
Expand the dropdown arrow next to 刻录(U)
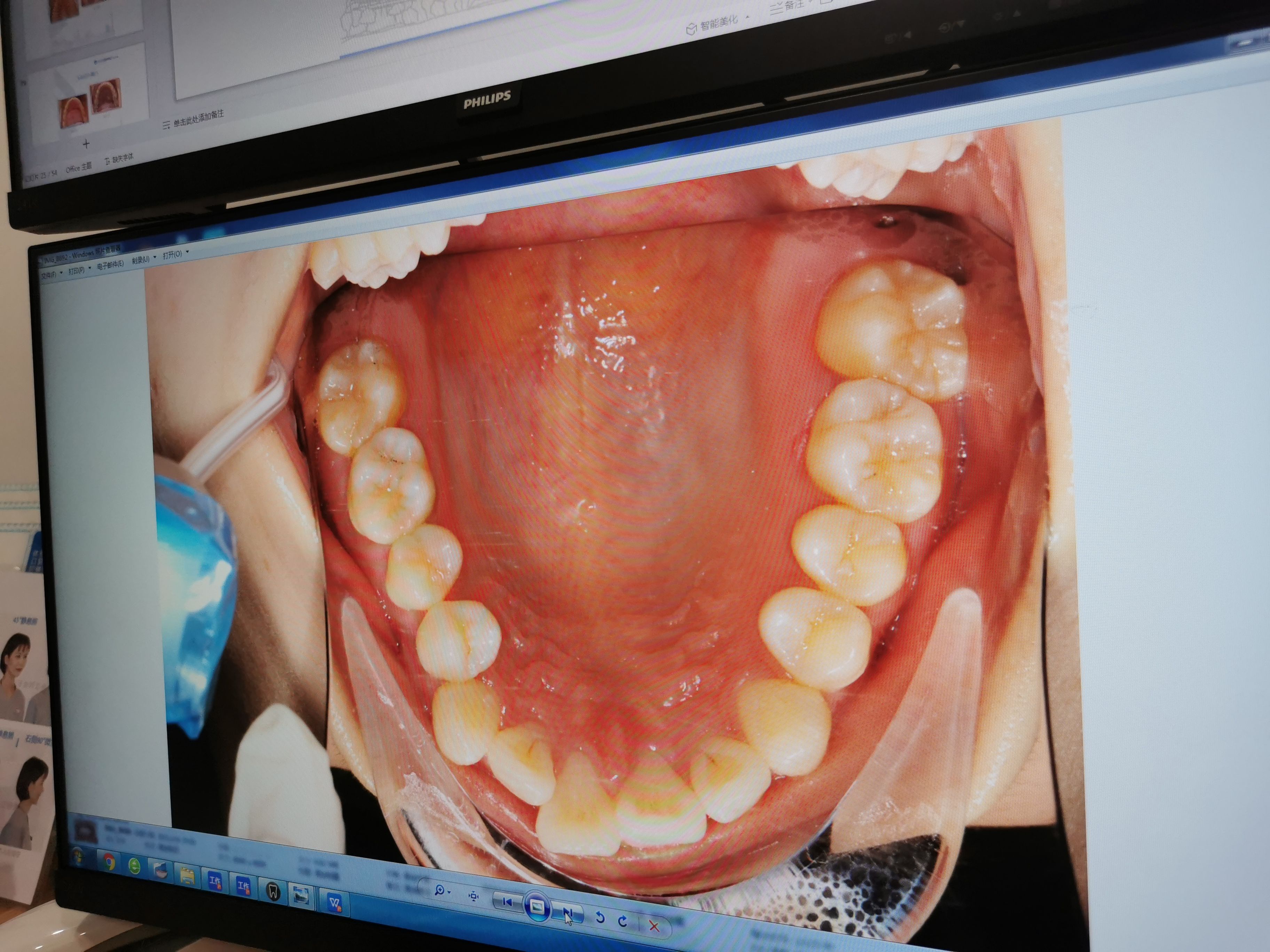pyautogui.click(x=155, y=257)
